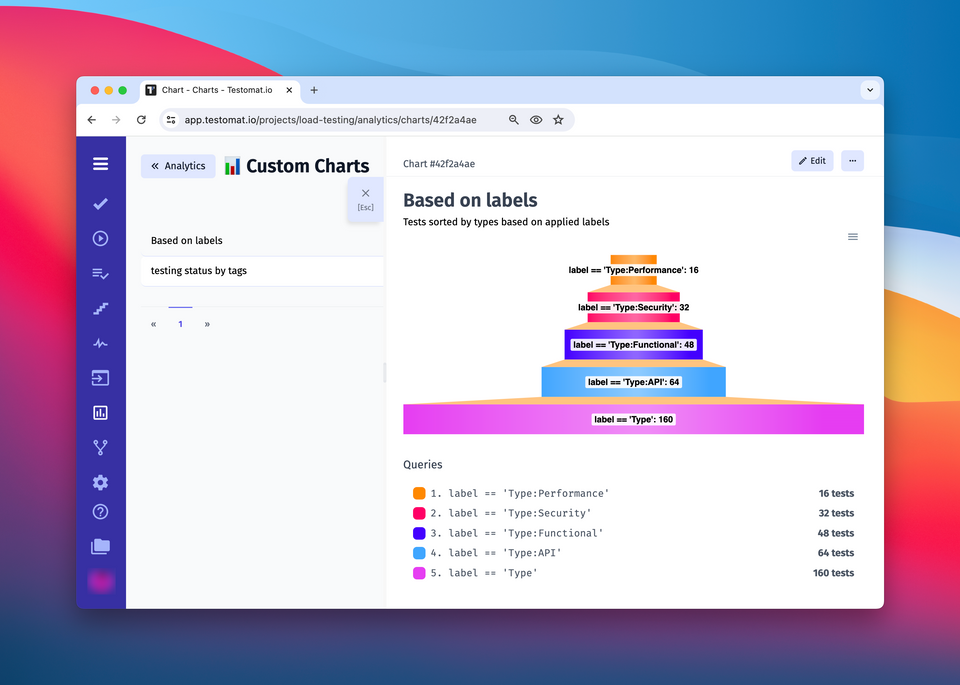Open the Steps staircase sidebar icon
Viewport: 960px width, 685px height.
(100, 309)
